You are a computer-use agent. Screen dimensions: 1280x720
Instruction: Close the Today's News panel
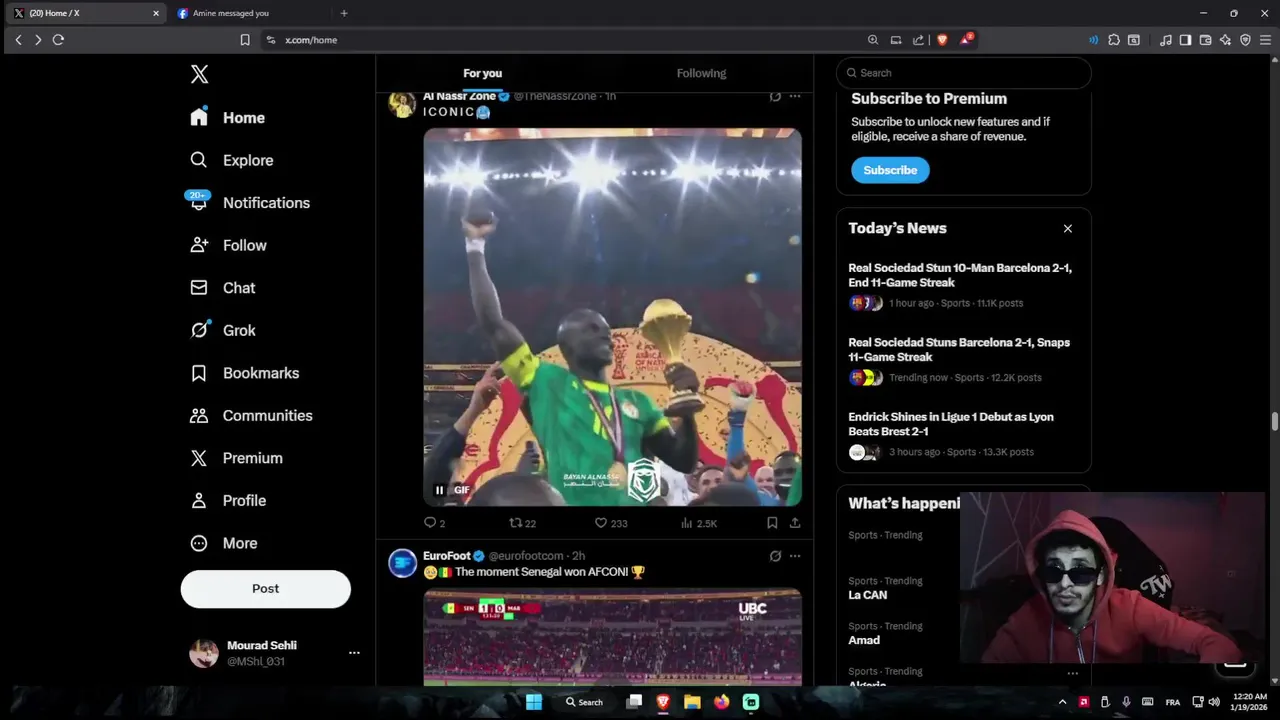(1068, 229)
